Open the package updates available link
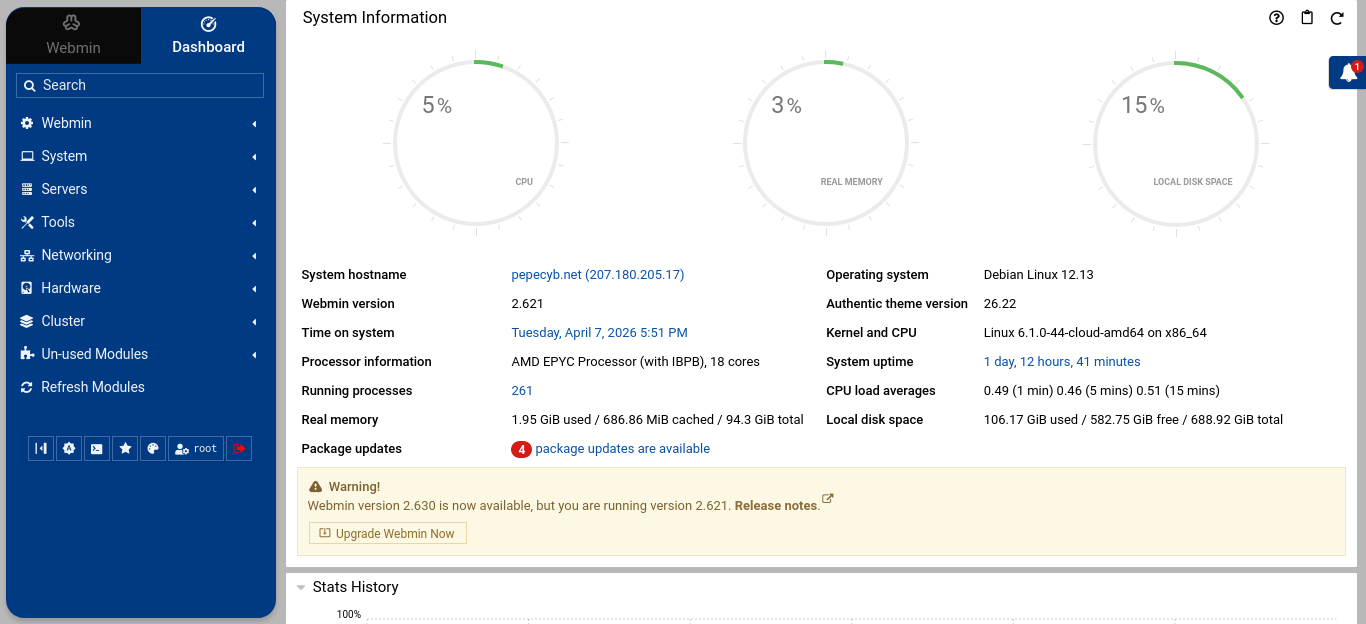The height and width of the screenshot is (624, 1366). pyautogui.click(x=622, y=449)
